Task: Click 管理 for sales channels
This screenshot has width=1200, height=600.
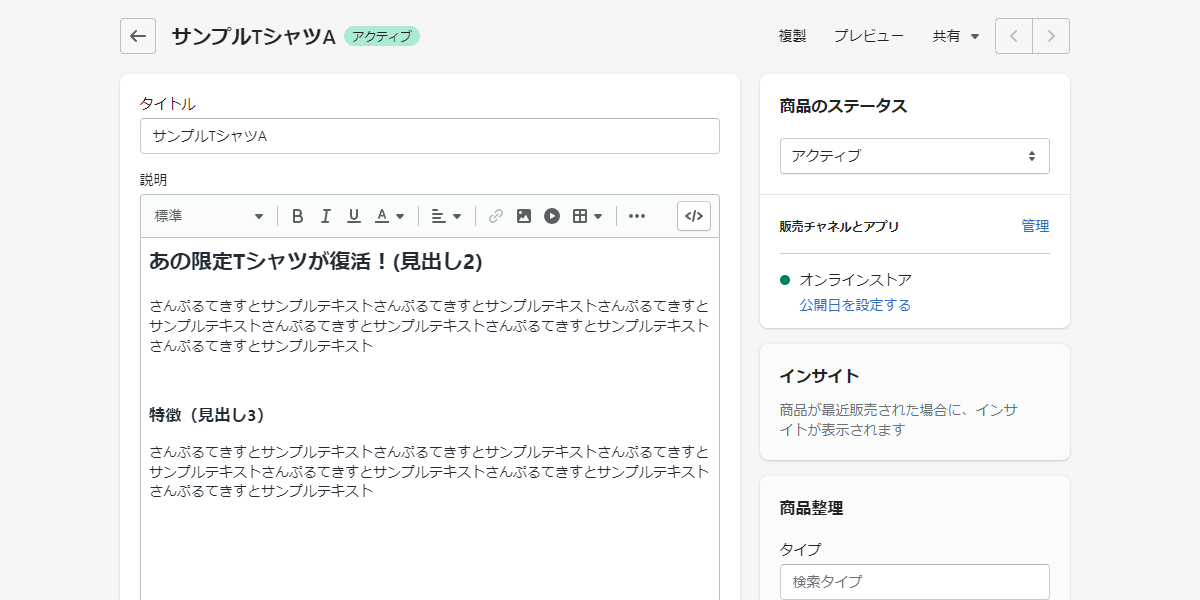Action: (1035, 226)
